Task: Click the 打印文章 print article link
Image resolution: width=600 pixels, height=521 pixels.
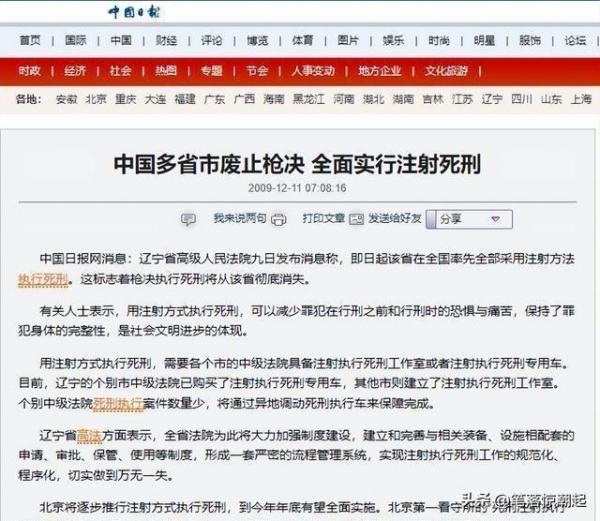Action: coord(323,218)
